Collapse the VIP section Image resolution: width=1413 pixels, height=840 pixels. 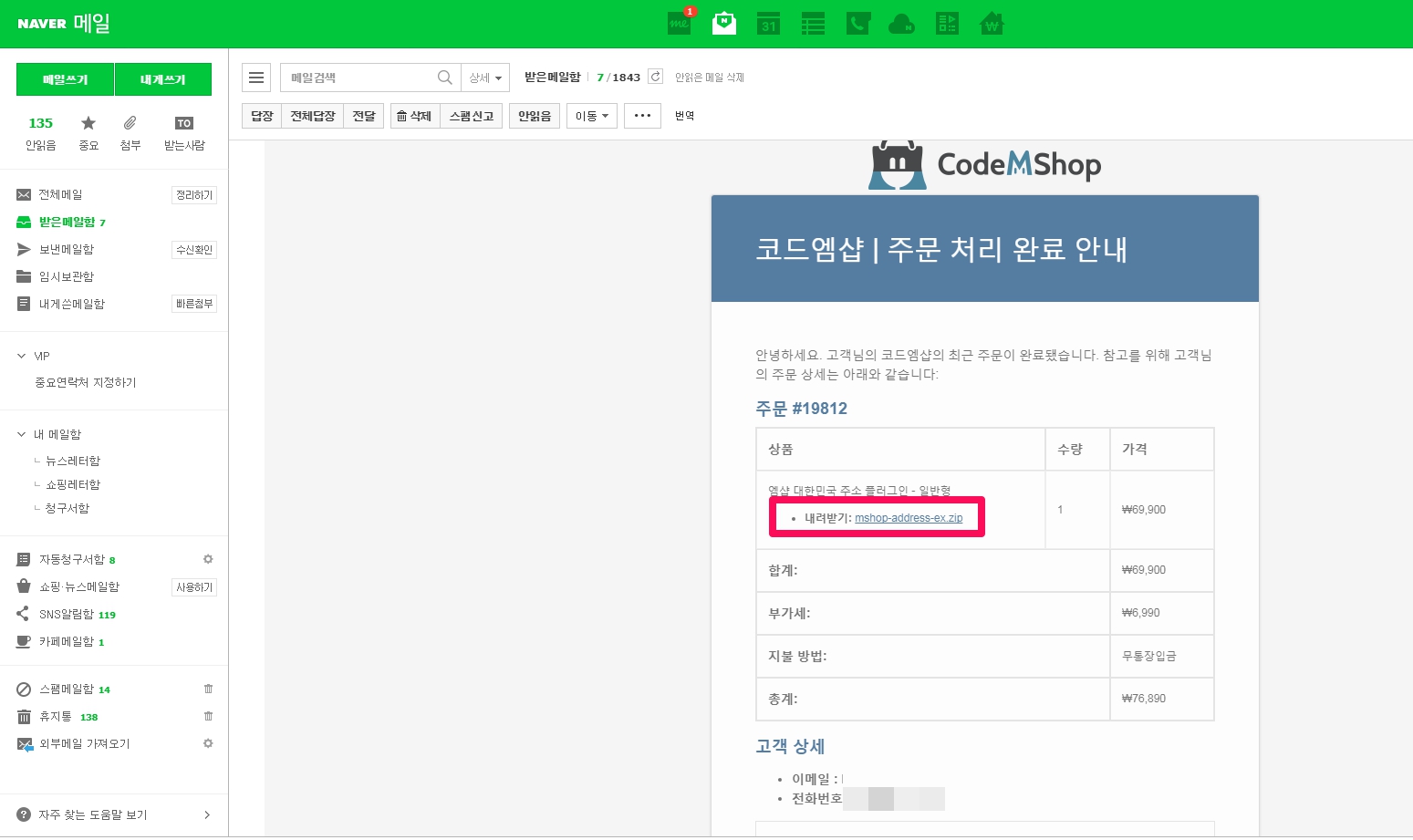(x=22, y=356)
